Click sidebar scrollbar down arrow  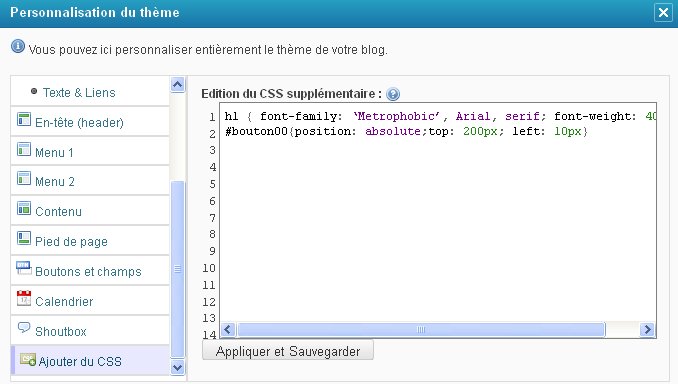[x=178, y=368]
